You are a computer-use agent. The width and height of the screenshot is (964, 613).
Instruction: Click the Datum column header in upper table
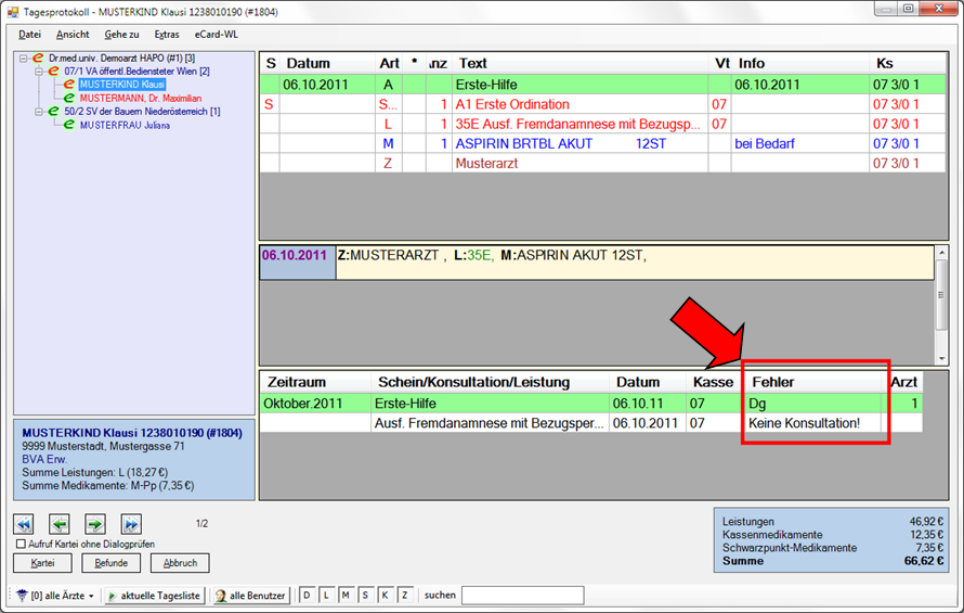328,63
